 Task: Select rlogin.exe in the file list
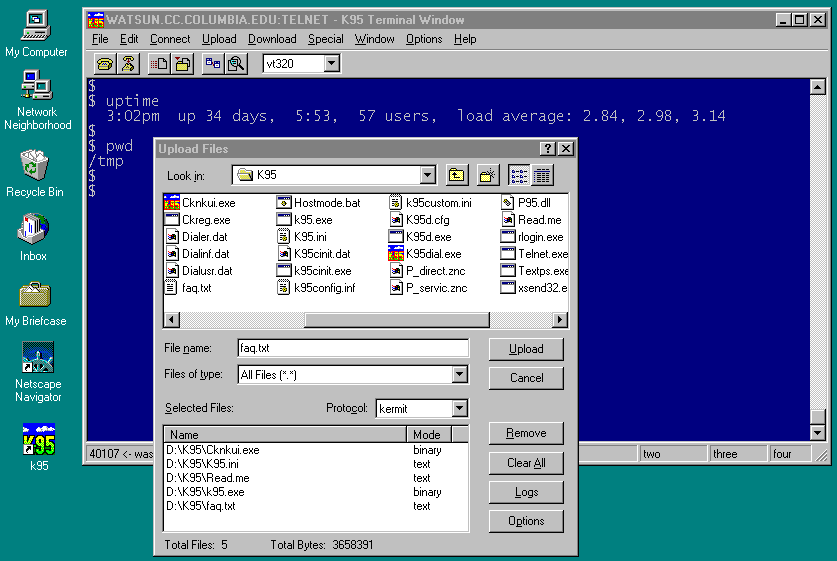(532, 237)
